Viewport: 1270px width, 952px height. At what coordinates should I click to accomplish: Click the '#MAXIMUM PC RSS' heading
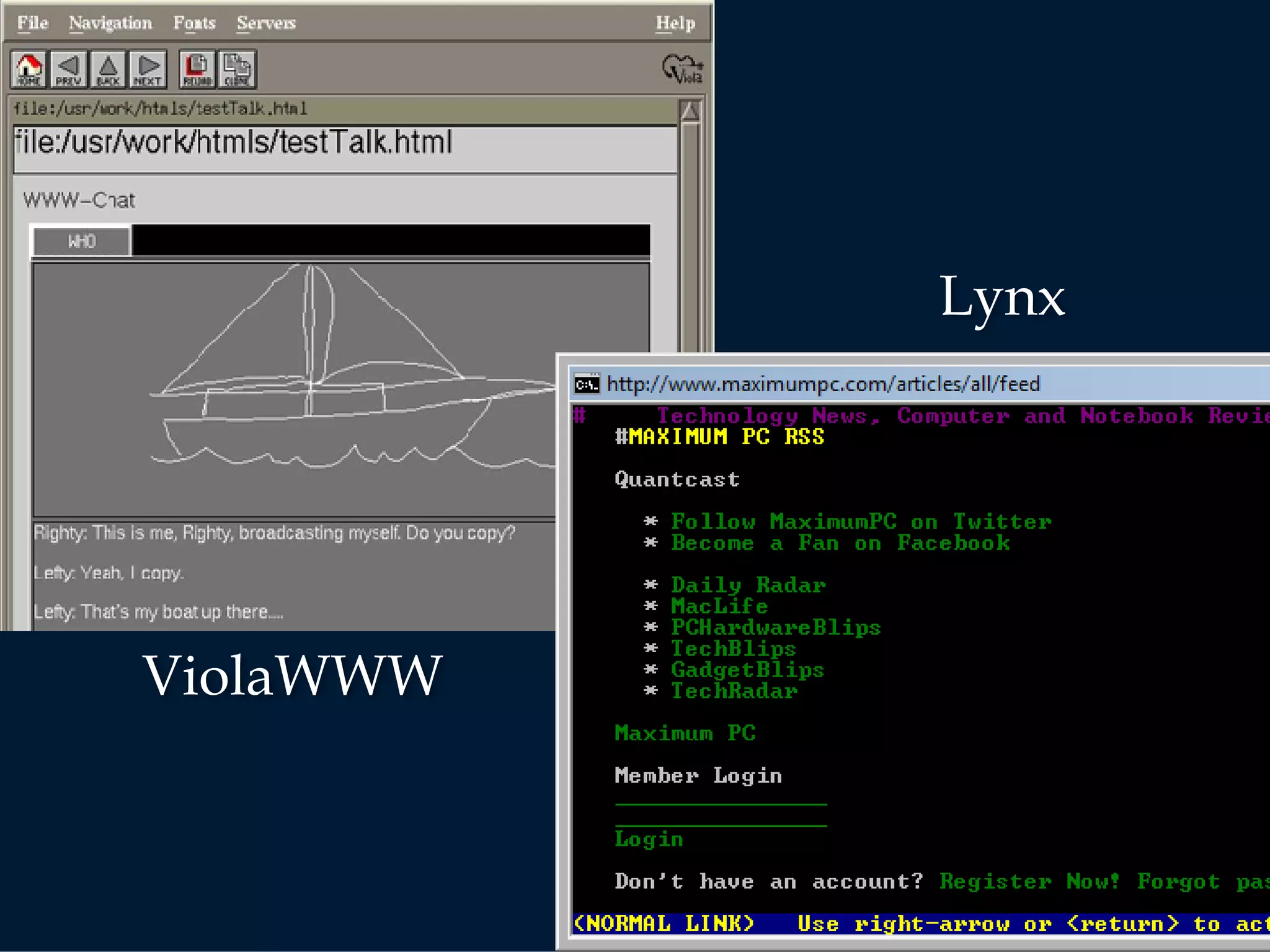click(x=719, y=437)
